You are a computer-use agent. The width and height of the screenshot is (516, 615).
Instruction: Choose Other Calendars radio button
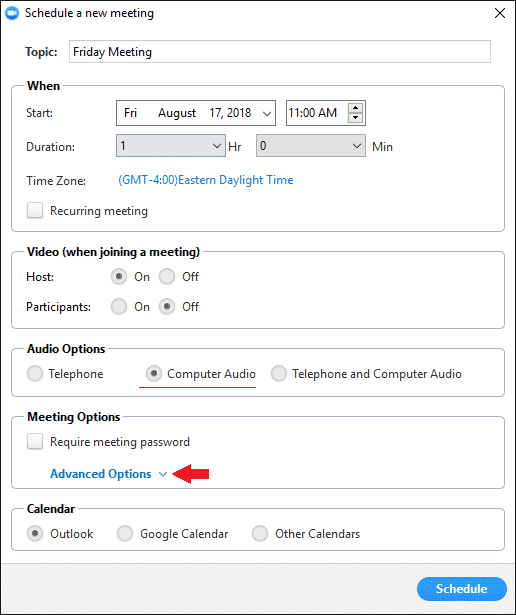[260, 533]
